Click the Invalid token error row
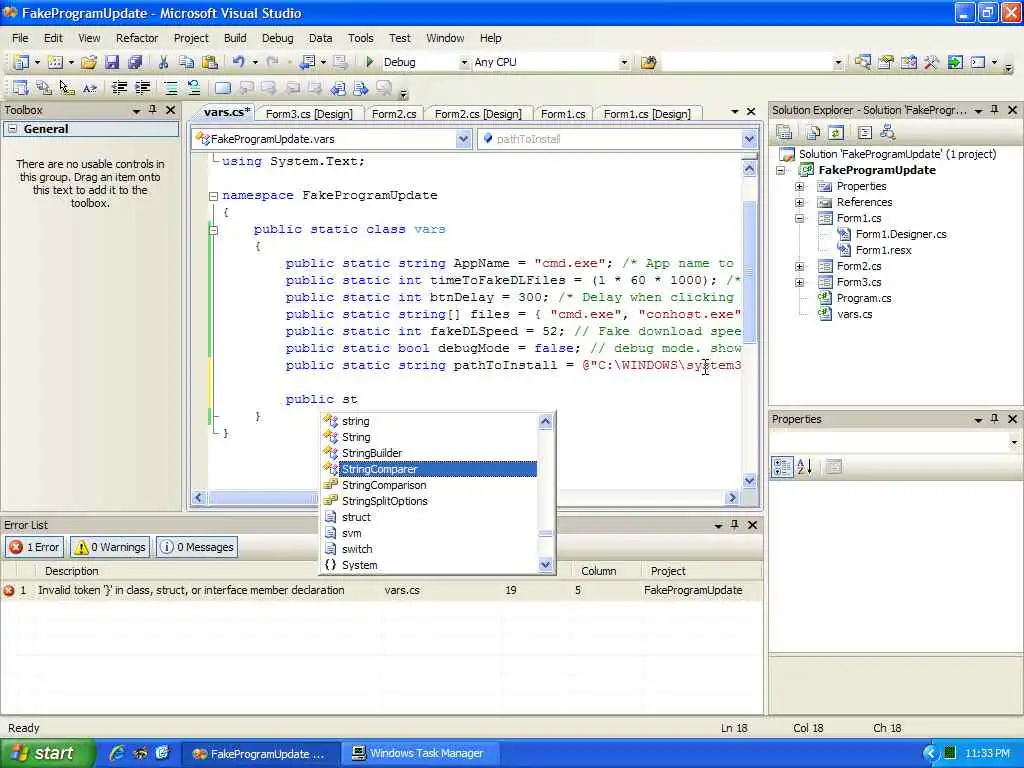 click(x=382, y=590)
